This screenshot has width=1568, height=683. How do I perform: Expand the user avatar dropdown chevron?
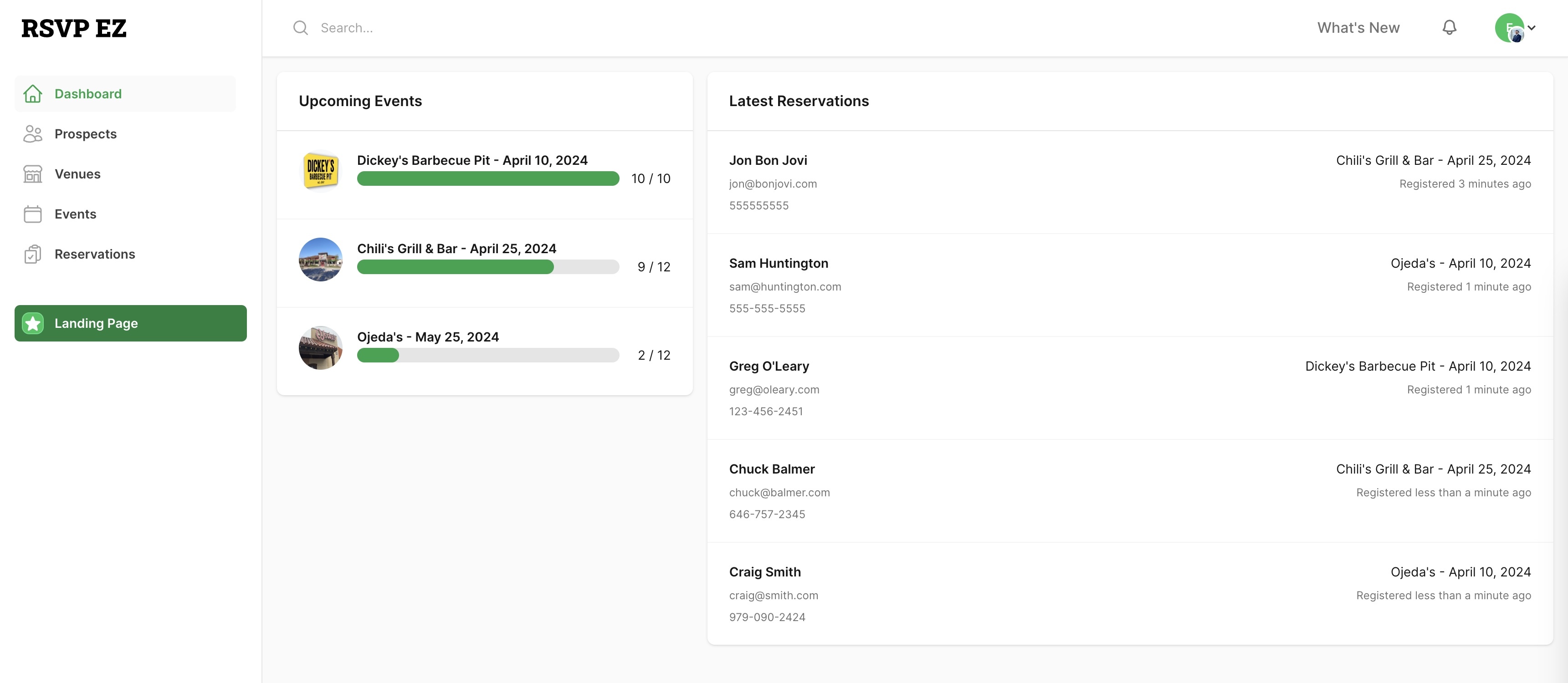point(1532,27)
